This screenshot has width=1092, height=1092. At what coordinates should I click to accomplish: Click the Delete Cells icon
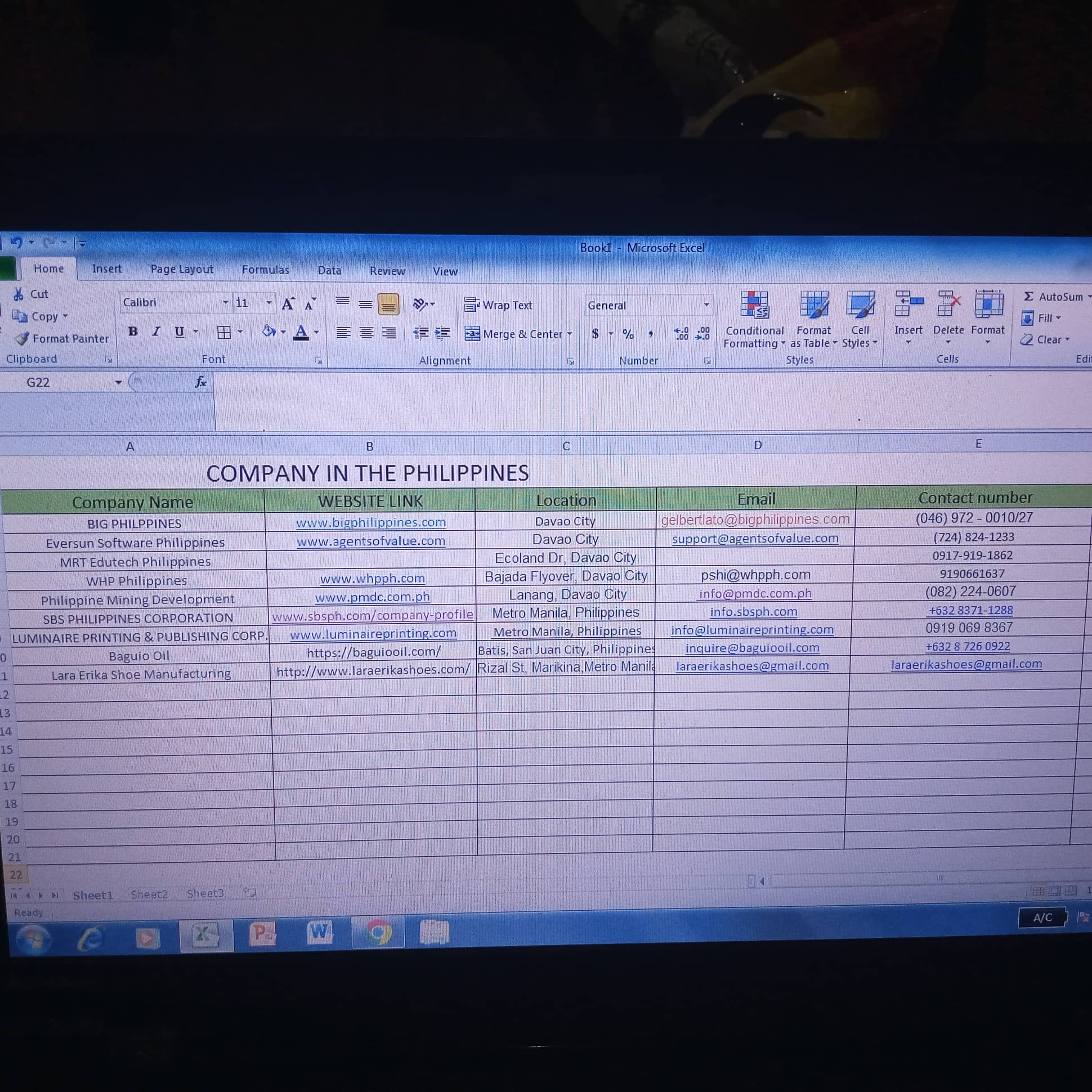pyautogui.click(x=948, y=304)
